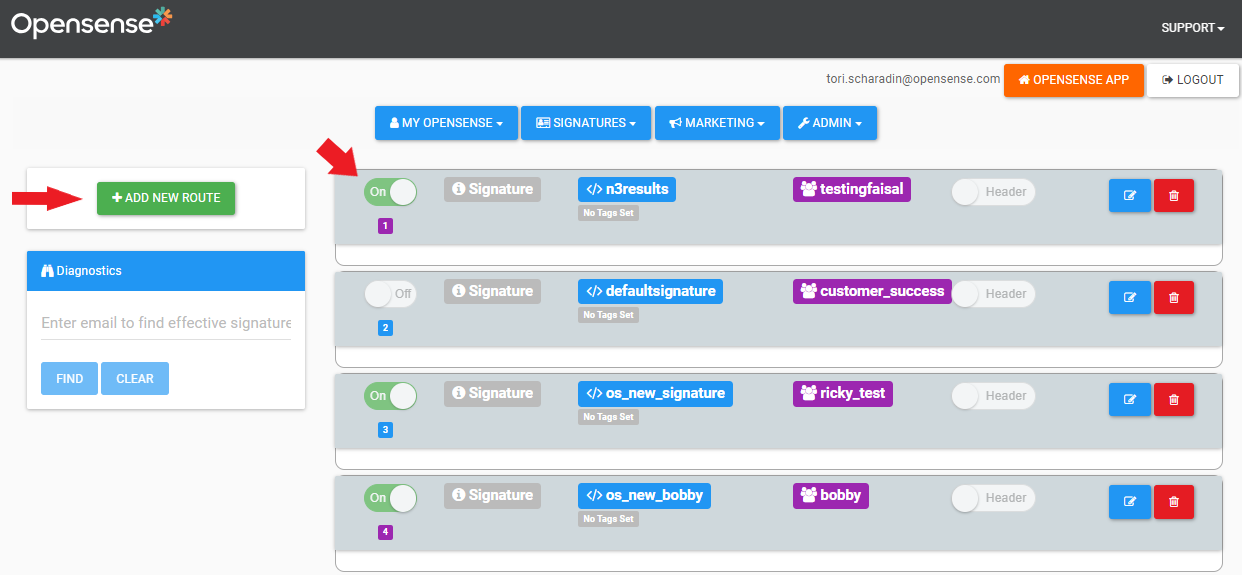
Task: Click Signature info label in n3results row
Action: 492,189
